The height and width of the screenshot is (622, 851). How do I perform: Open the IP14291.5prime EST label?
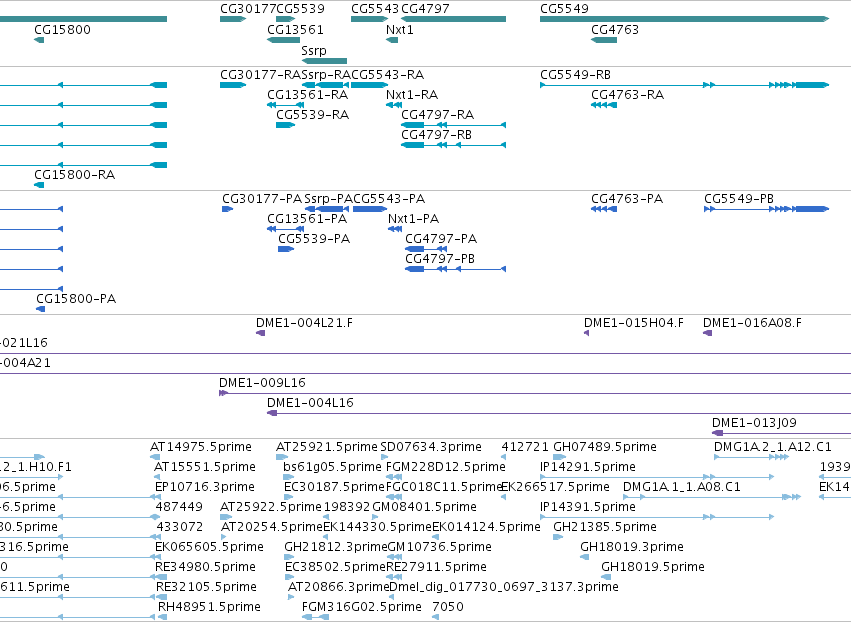coord(588,467)
